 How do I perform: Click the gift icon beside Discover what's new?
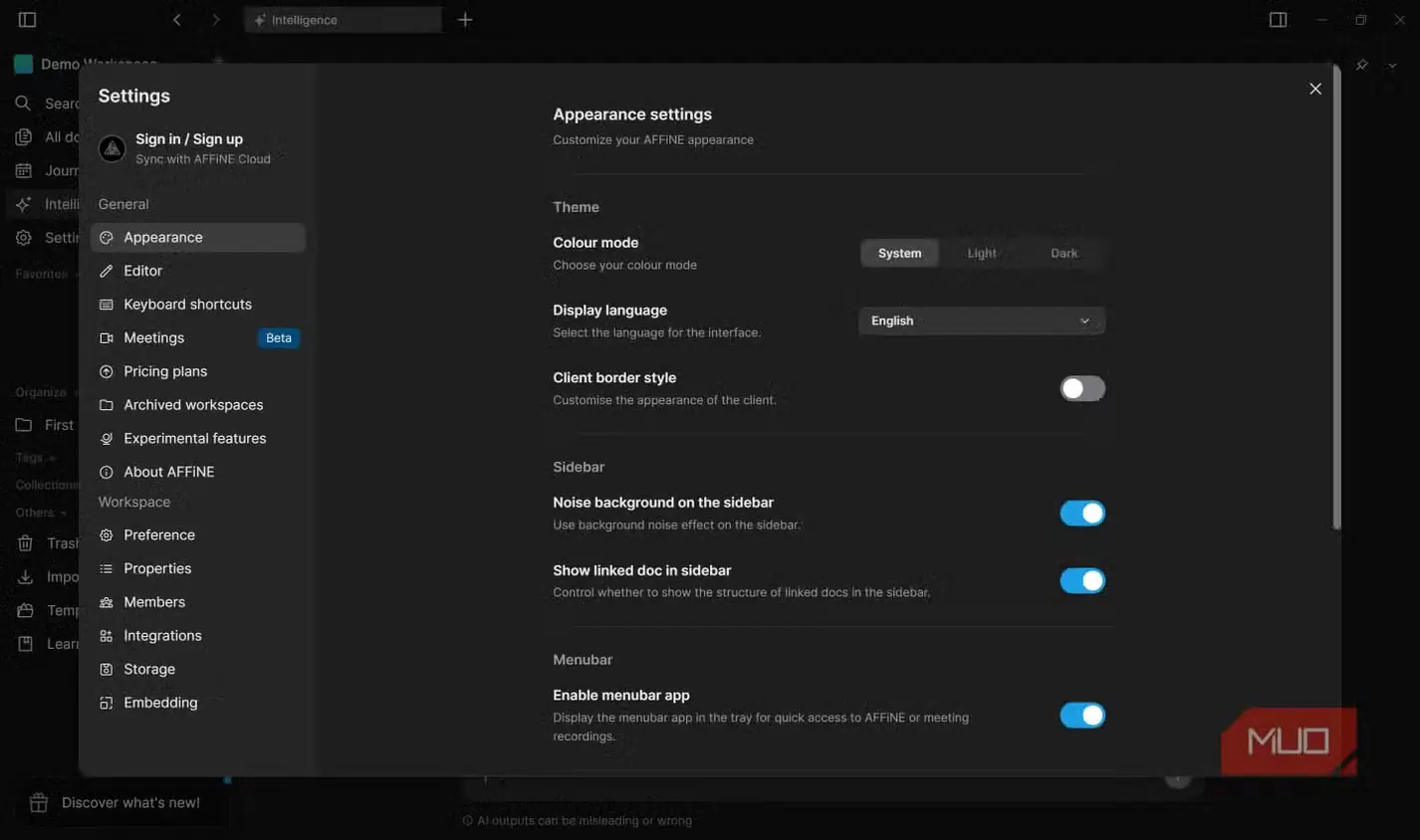coord(39,803)
